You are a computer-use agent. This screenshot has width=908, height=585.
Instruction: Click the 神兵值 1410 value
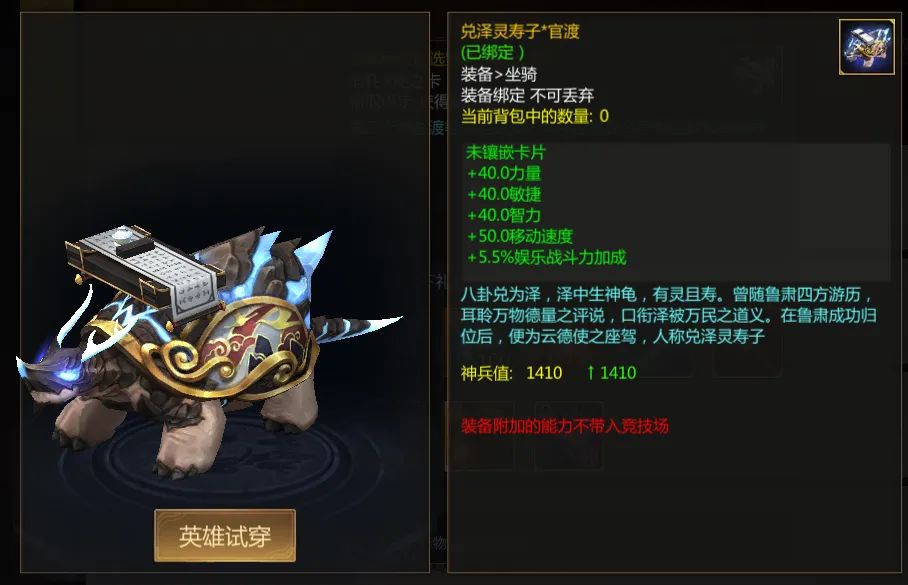(511, 372)
